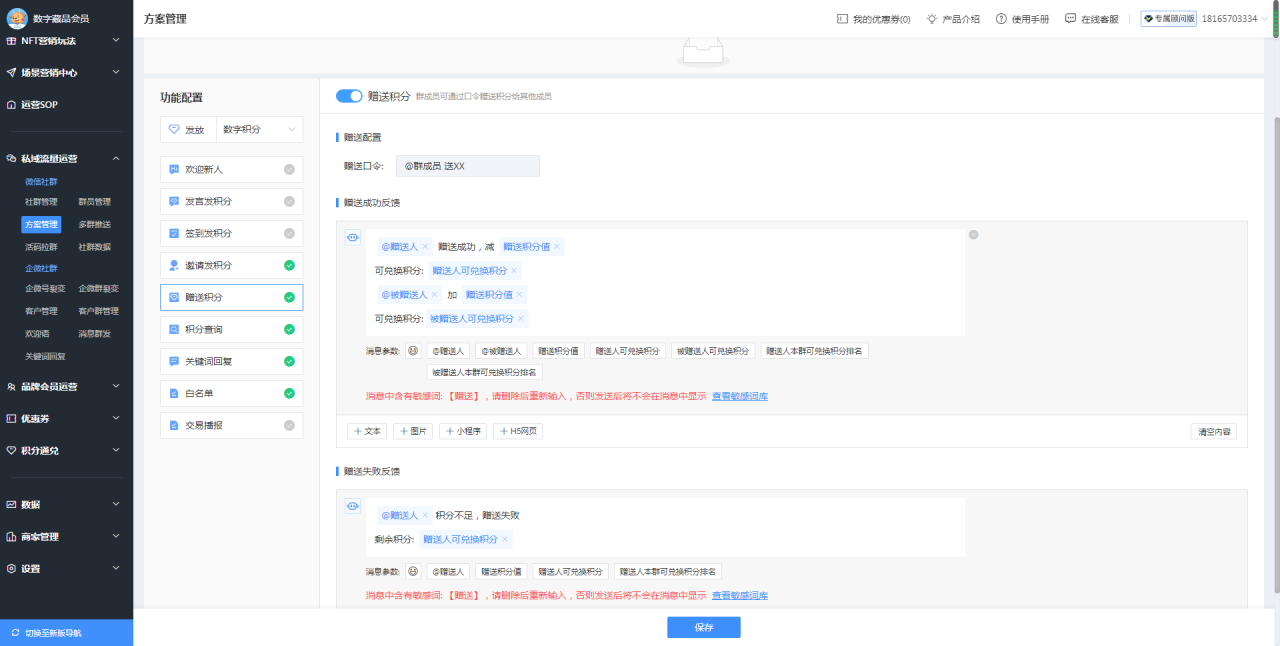Click the emoji picker beside 消息参数
Viewport: 1280px width, 646px height.
point(415,350)
